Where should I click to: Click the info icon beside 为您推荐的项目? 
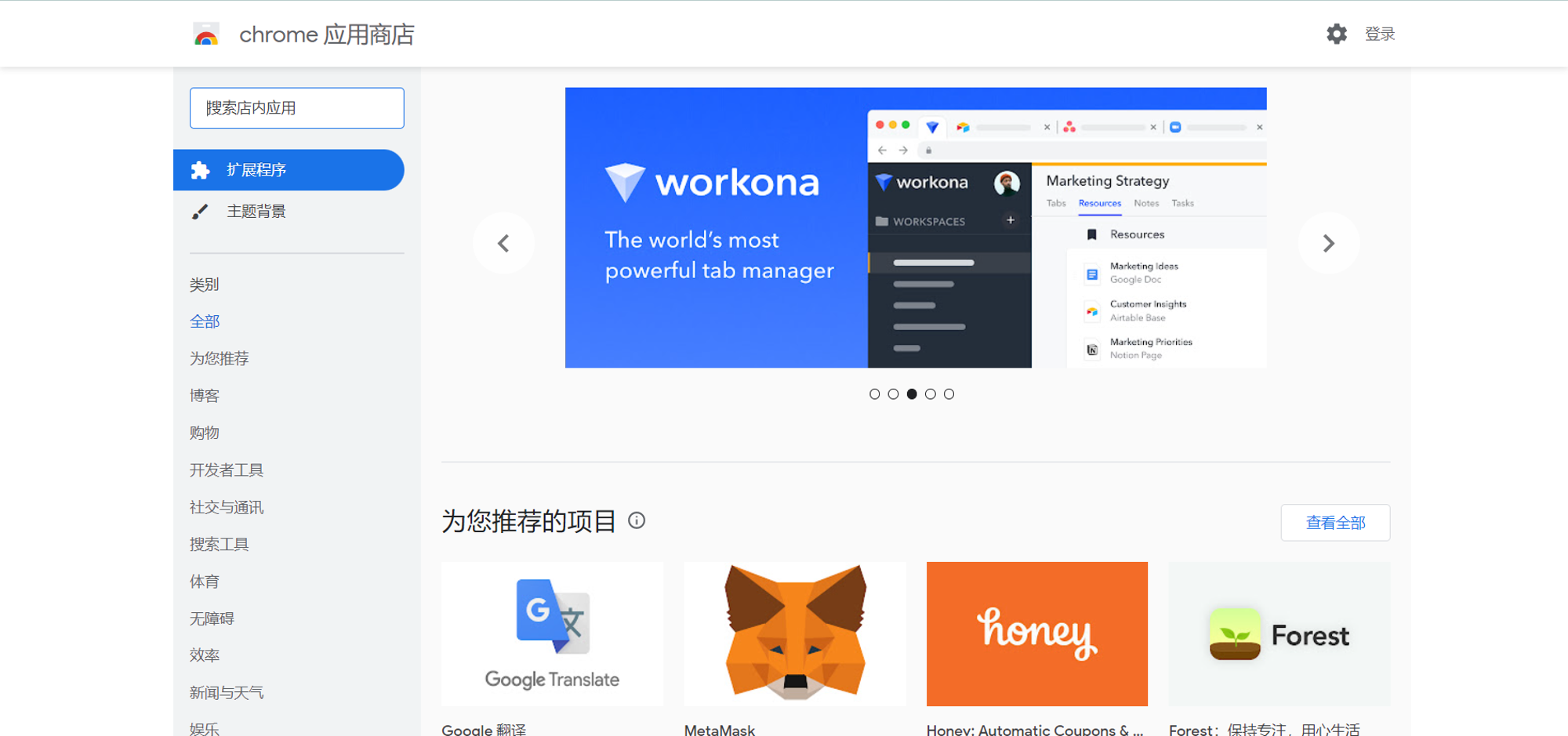[x=637, y=520]
